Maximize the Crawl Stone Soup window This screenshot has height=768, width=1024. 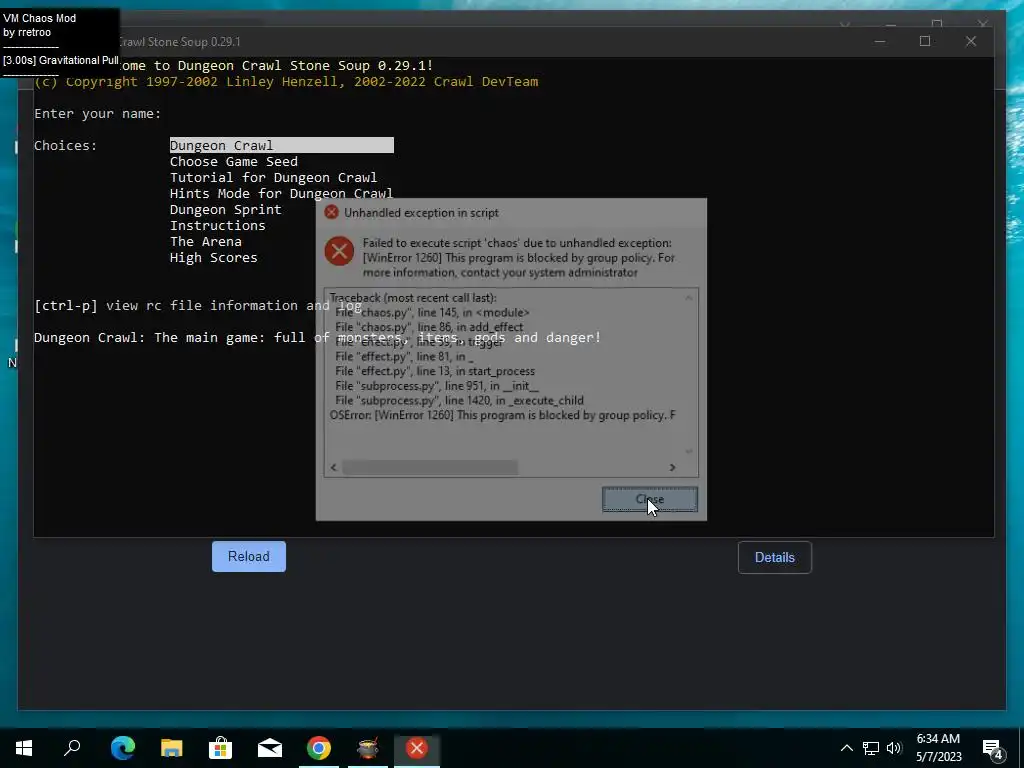click(925, 41)
